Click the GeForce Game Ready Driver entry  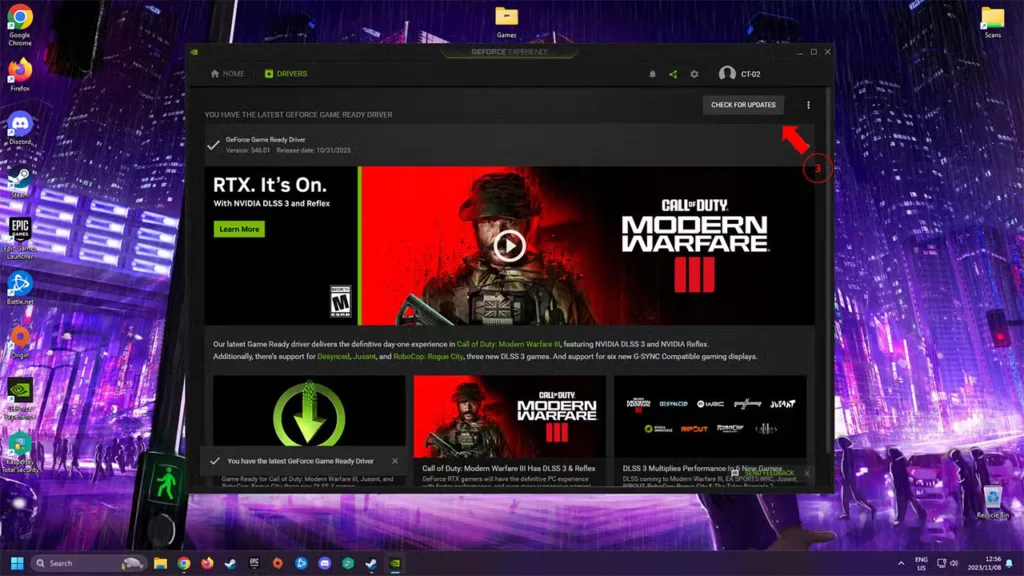coord(509,145)
